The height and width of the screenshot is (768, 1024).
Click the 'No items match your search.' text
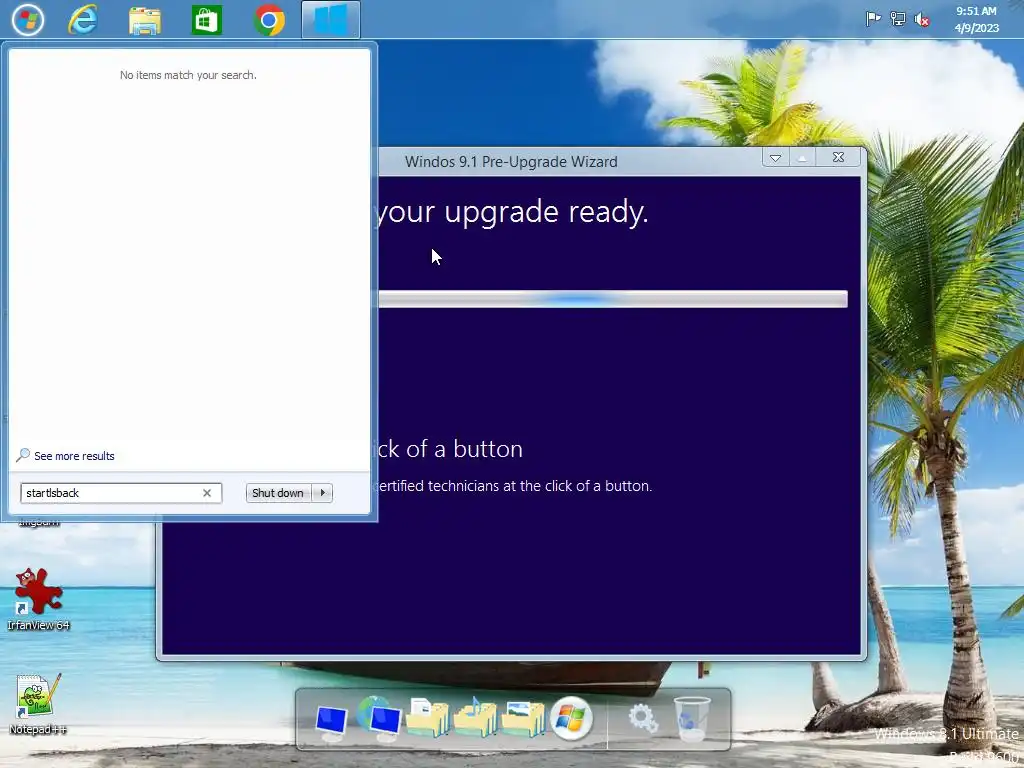188,75
